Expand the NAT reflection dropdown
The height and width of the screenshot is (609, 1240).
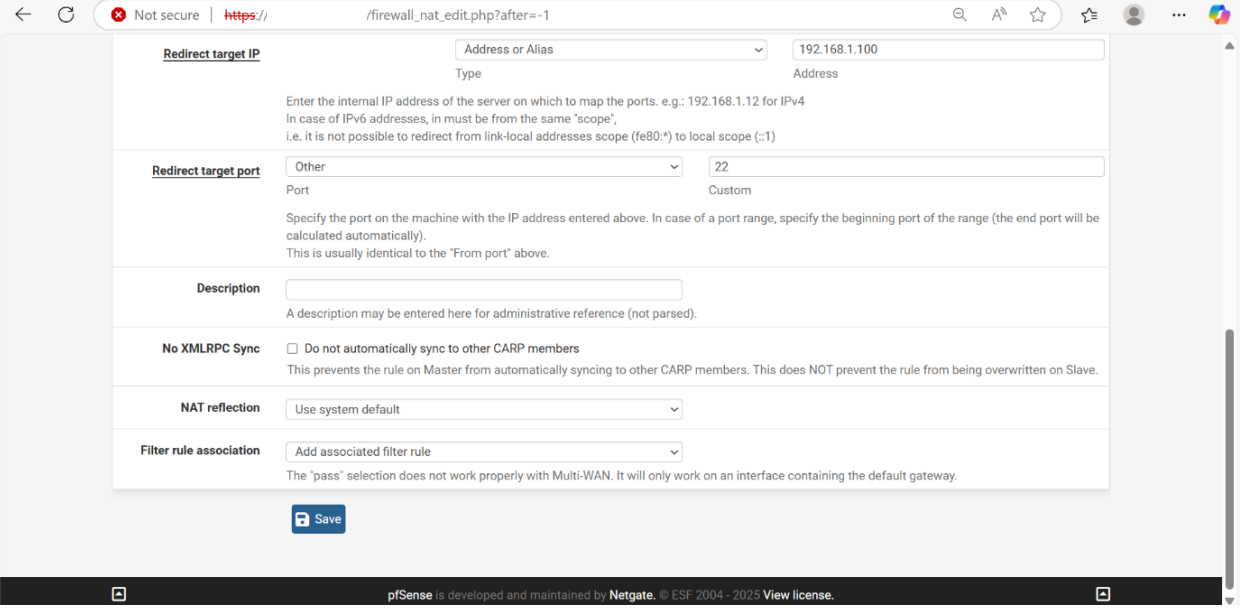pyautogui.click(x=484, y=409)
